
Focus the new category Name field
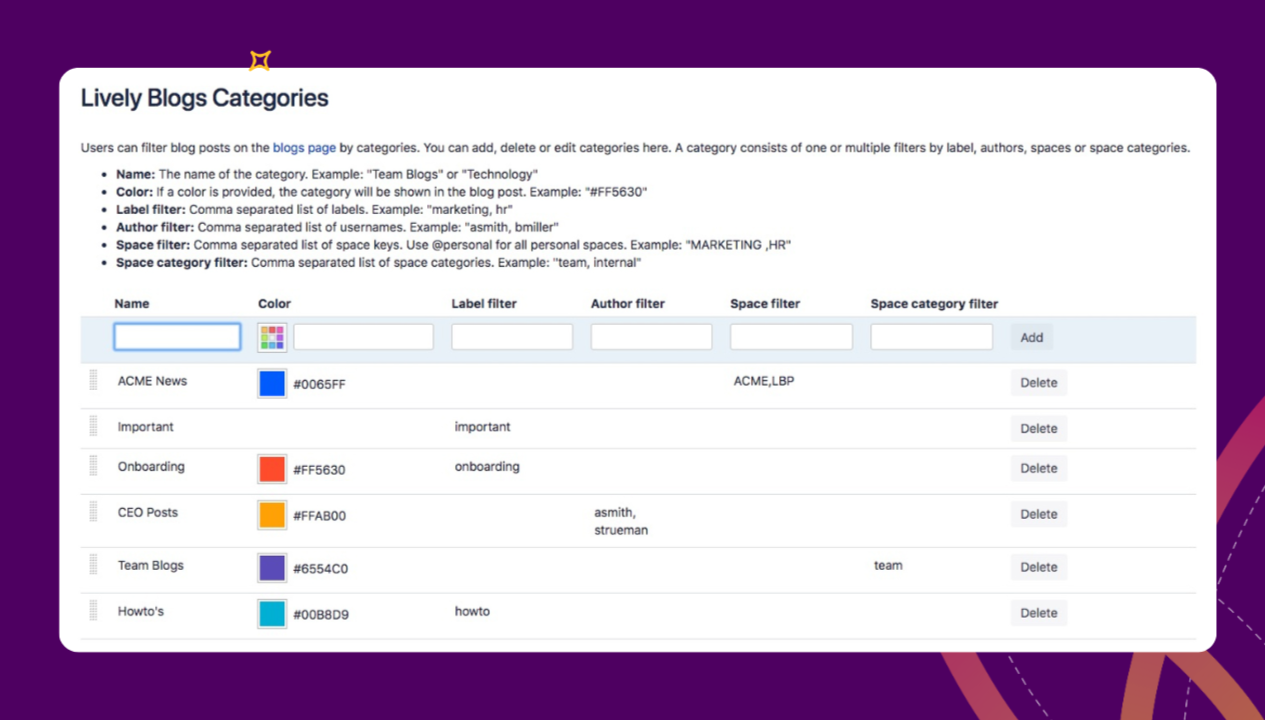[x=177, y=337]
